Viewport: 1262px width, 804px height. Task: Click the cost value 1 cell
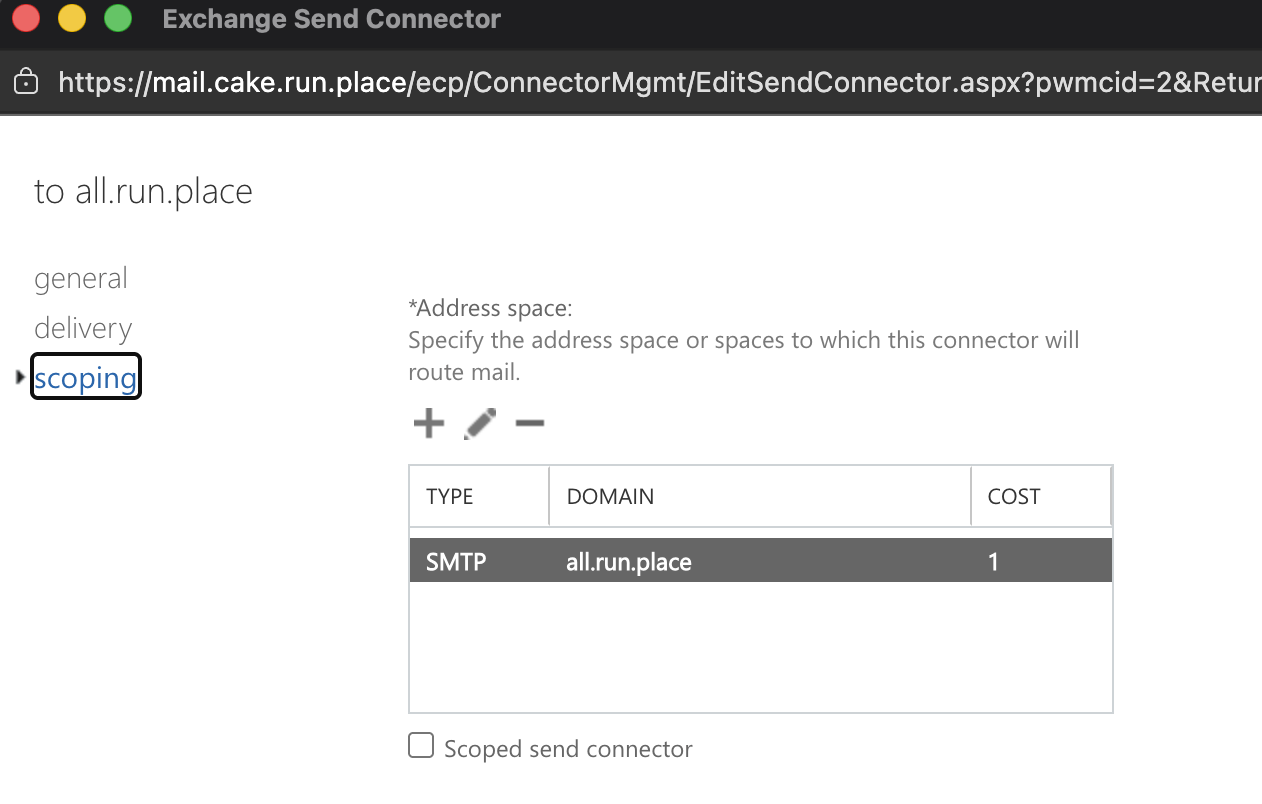pos(994,562)
